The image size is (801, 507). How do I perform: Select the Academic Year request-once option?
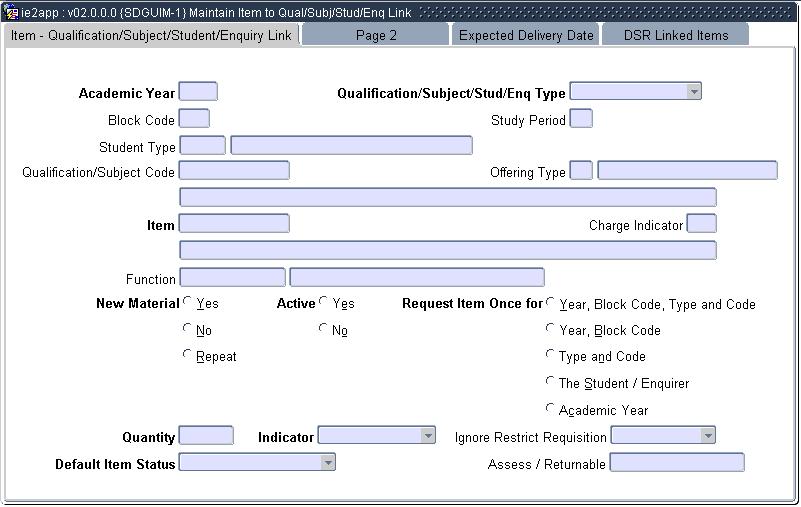[x=550, y=409]
